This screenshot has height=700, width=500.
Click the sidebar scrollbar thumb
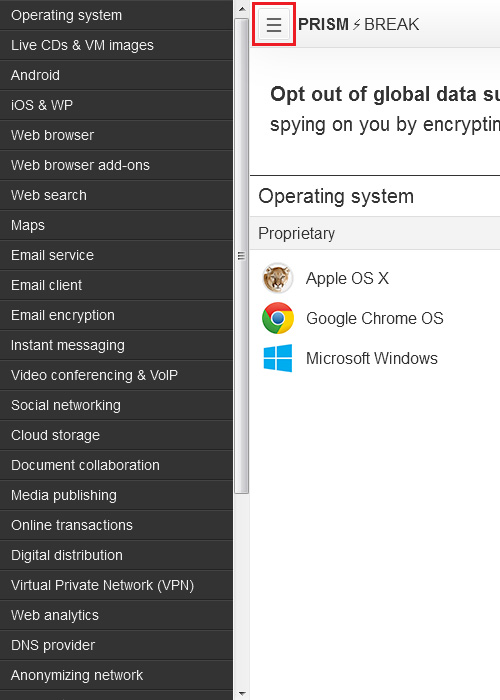click(x=242, y=256)
